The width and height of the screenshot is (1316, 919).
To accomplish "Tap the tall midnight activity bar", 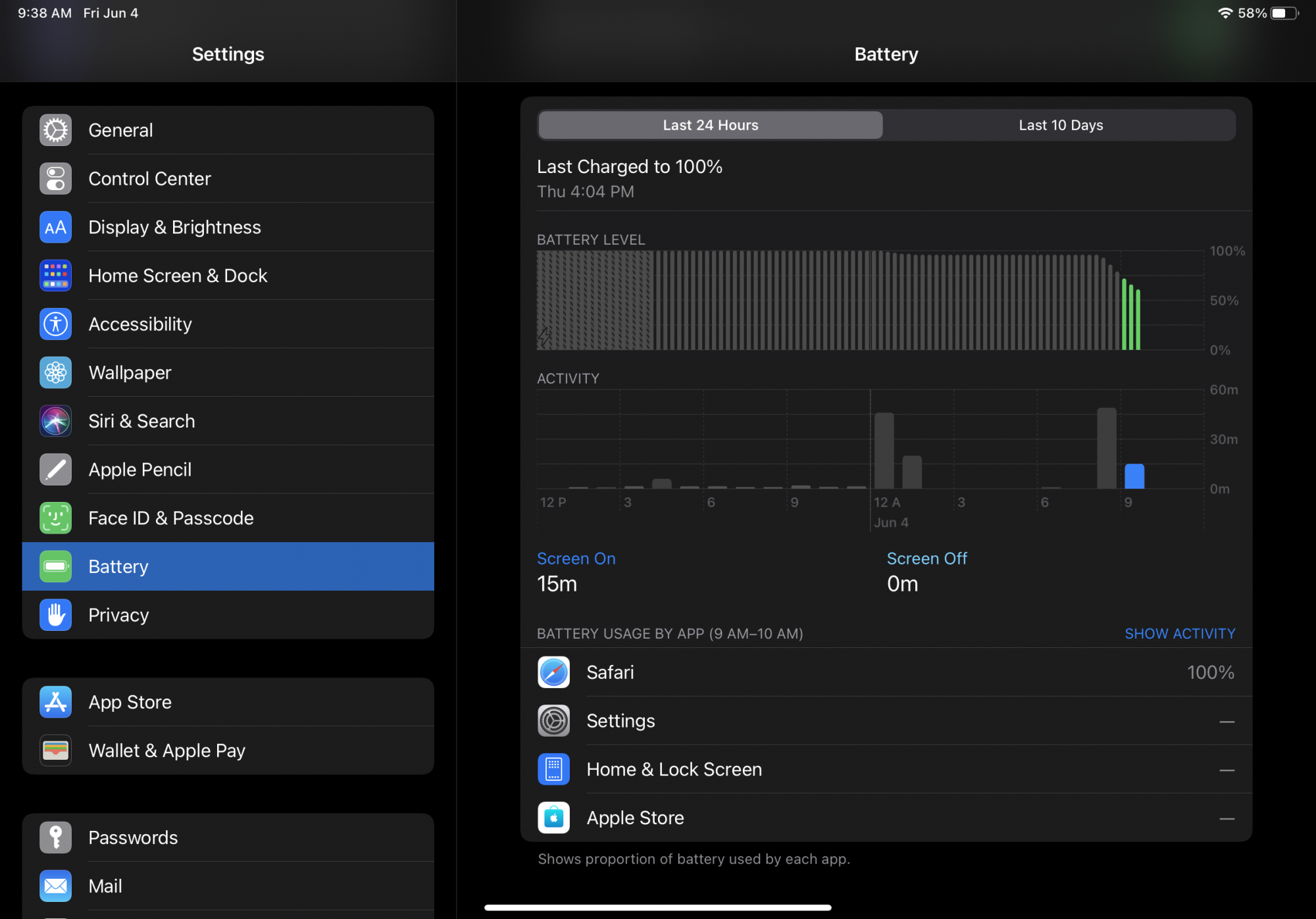I will [884, 451].
